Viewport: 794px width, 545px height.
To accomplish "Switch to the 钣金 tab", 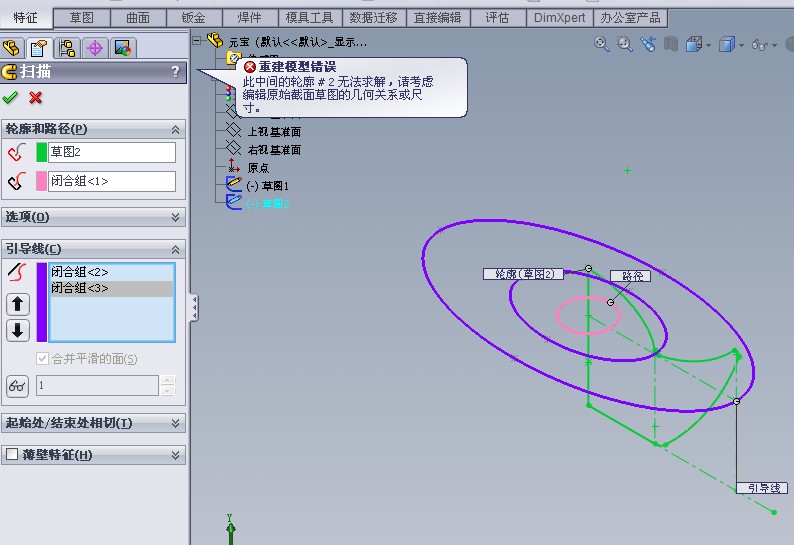I will [193, 18].
